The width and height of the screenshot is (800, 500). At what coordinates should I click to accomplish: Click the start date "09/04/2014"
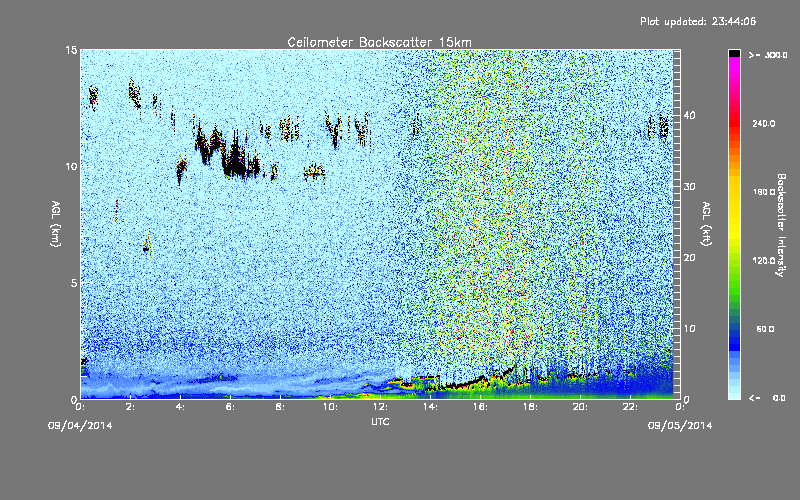(x=80, y=426)
